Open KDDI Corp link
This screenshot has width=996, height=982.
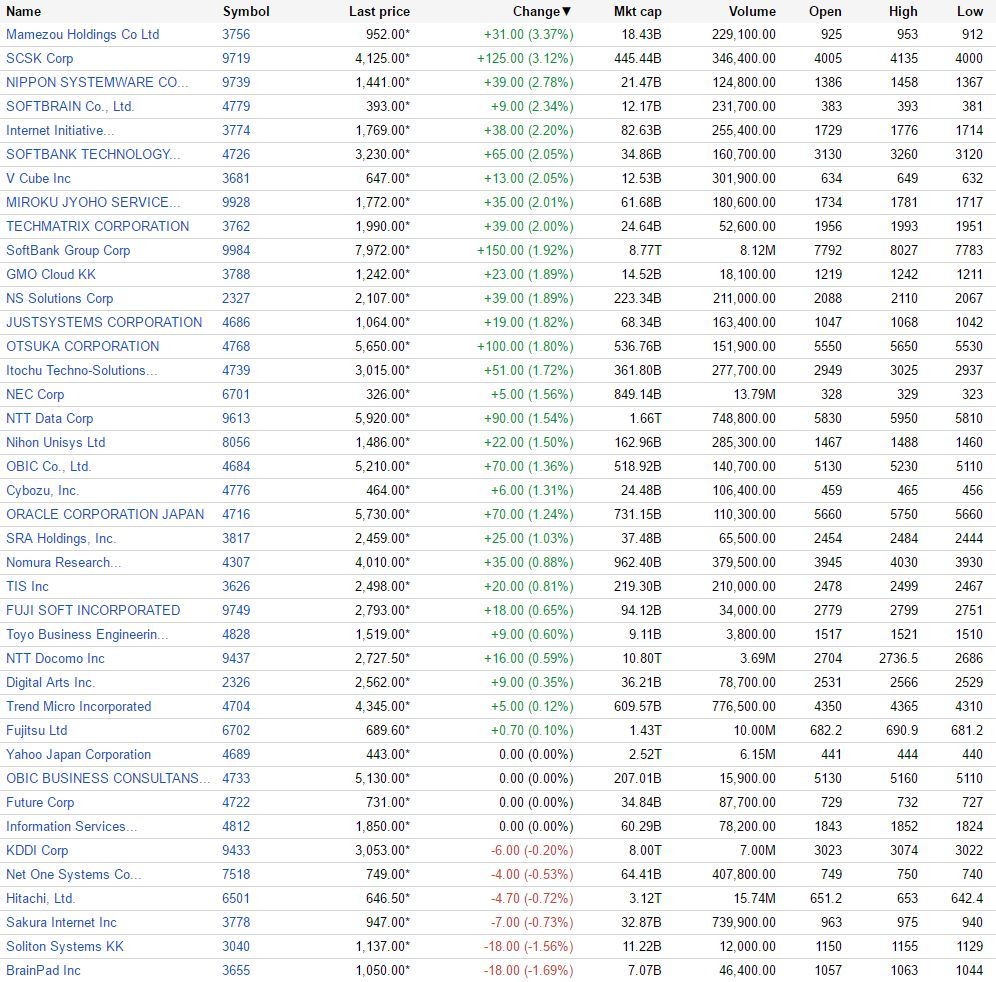37,850
